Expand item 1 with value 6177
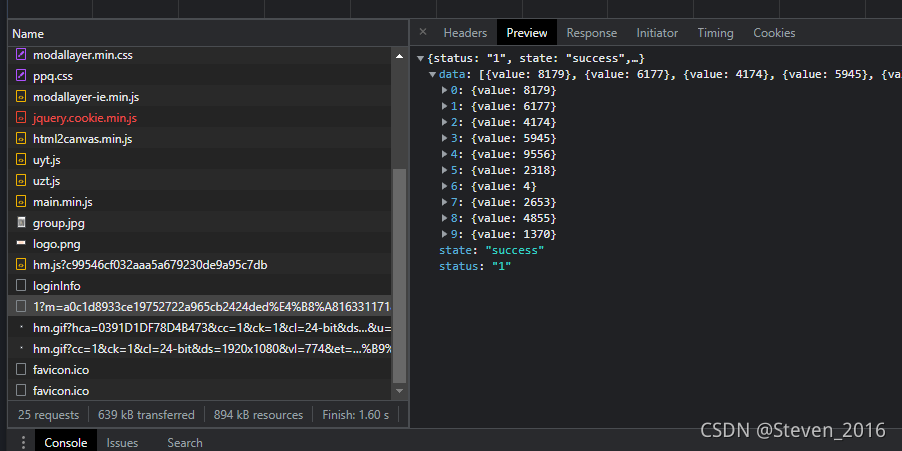 point(444,106)
